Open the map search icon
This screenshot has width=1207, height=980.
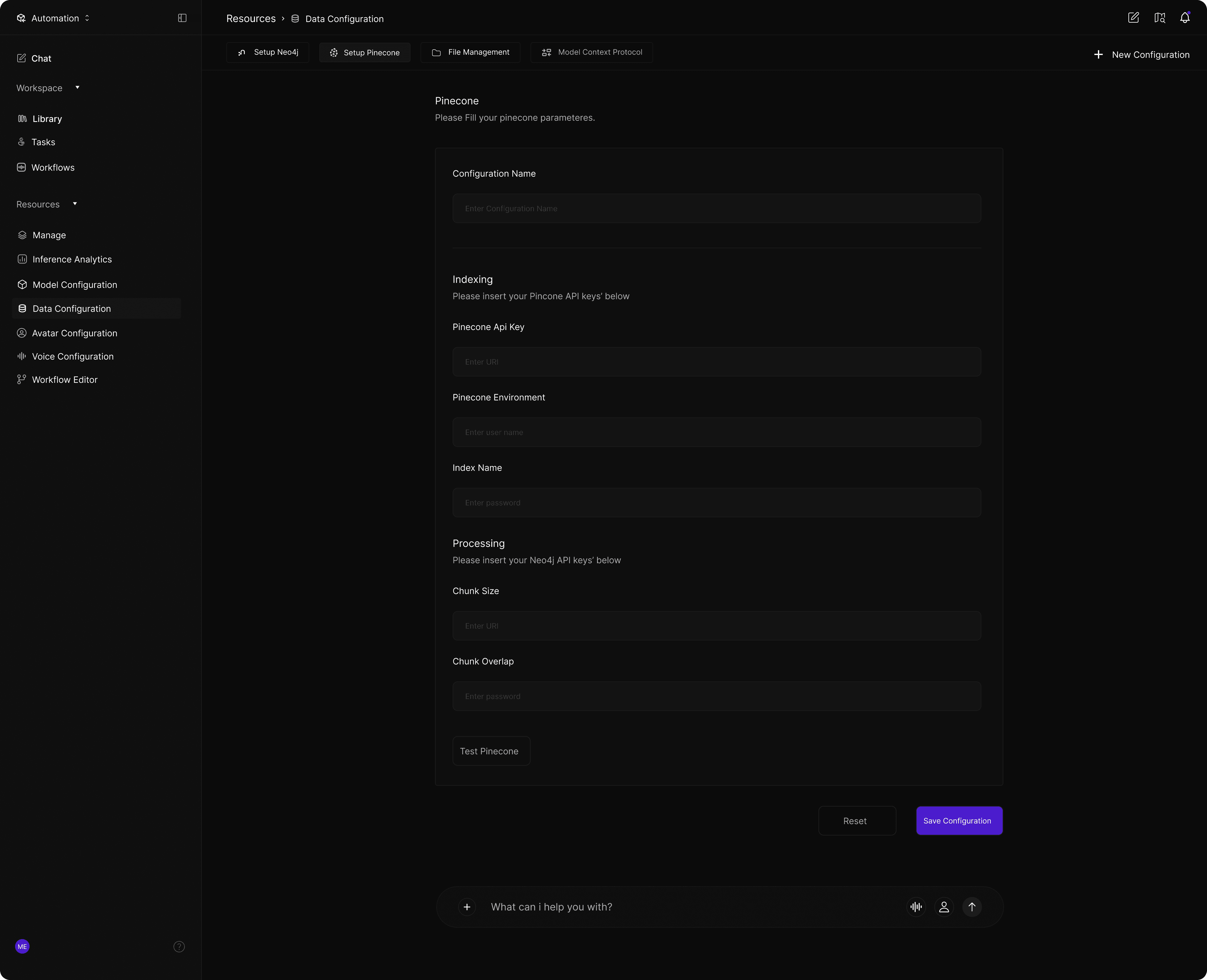pyautogui.click(x=1159, y=18)
